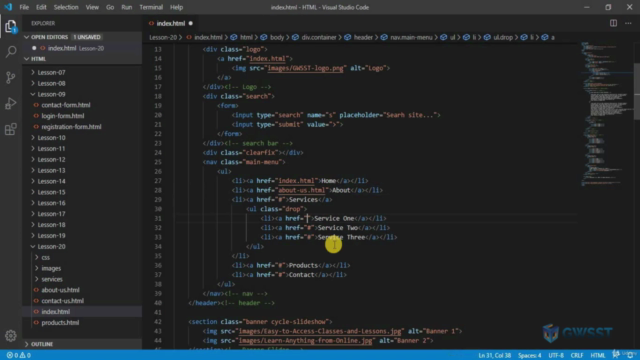Image resolution: width=640 pixels, height=360 pixels.
Task: Open the File menu
Action: tap(24, 7)
